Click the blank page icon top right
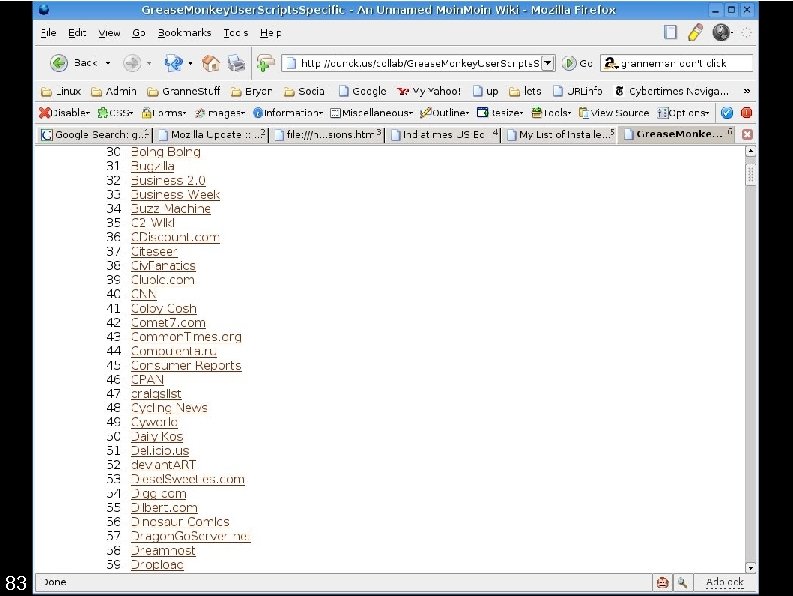Image resolution: width=793 pixels, height=596 pixels. 670,32
